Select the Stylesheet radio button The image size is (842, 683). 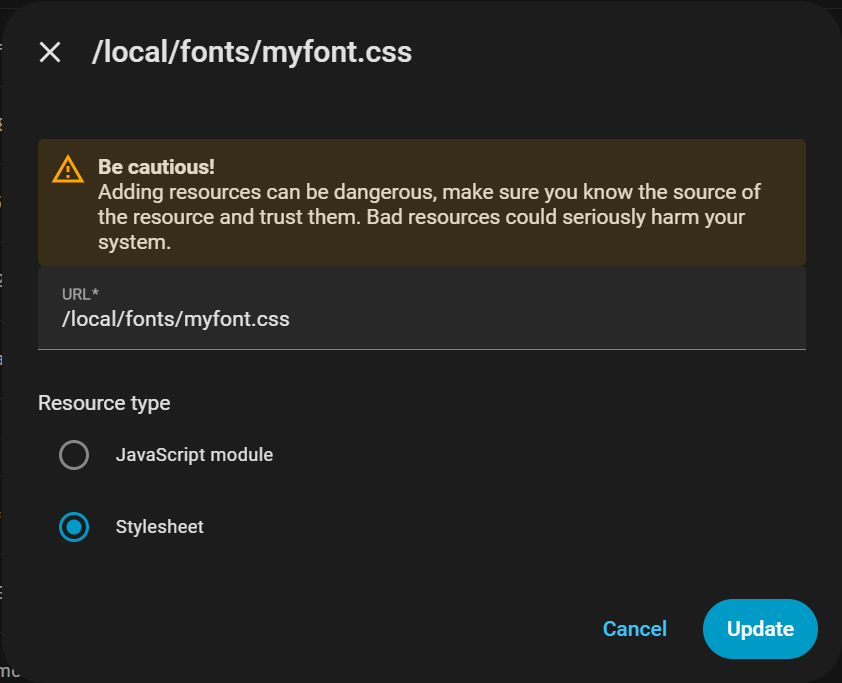tap(74, 527)
